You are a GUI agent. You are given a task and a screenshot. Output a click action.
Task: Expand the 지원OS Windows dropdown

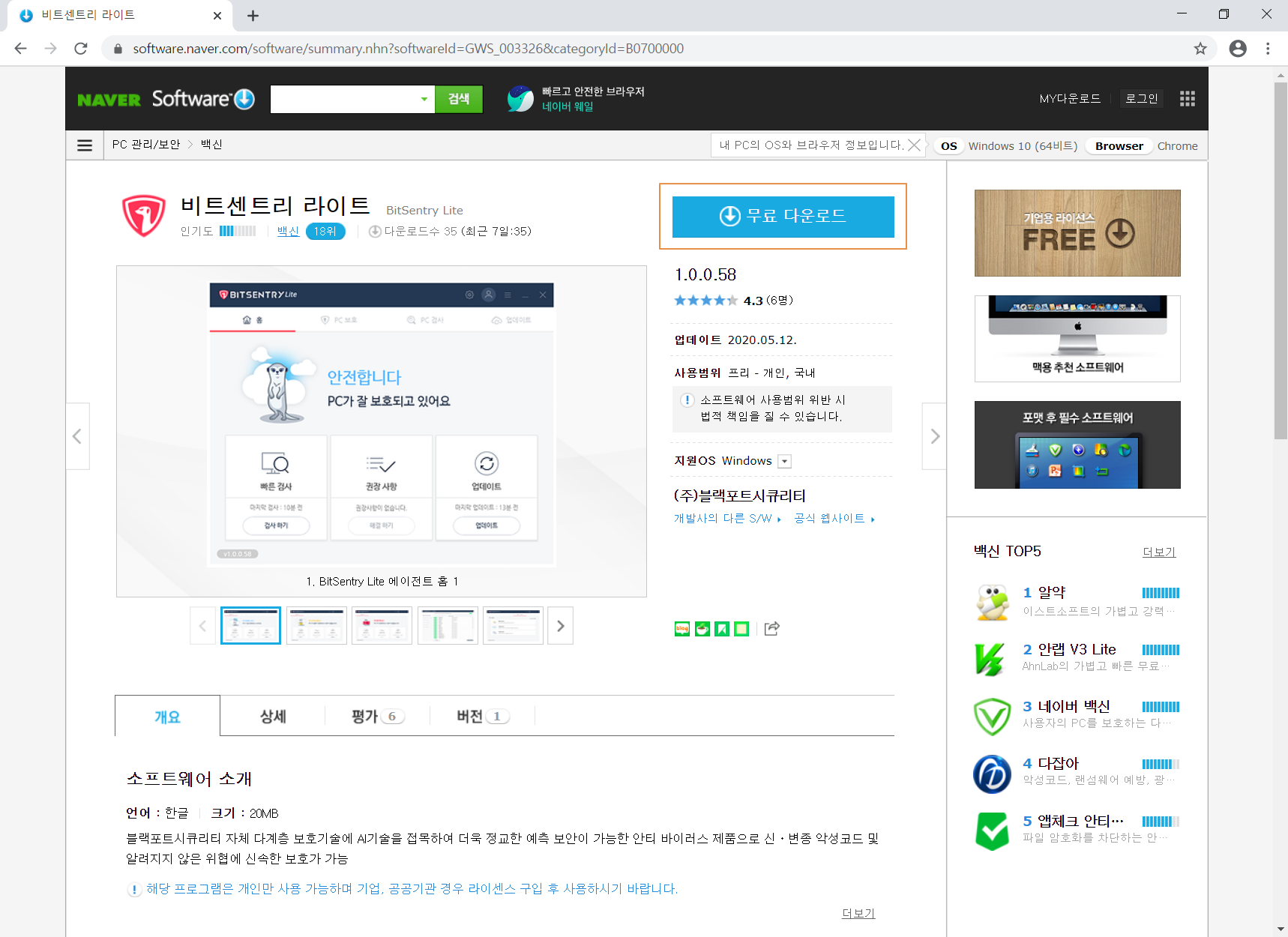(x=784, y=462)
